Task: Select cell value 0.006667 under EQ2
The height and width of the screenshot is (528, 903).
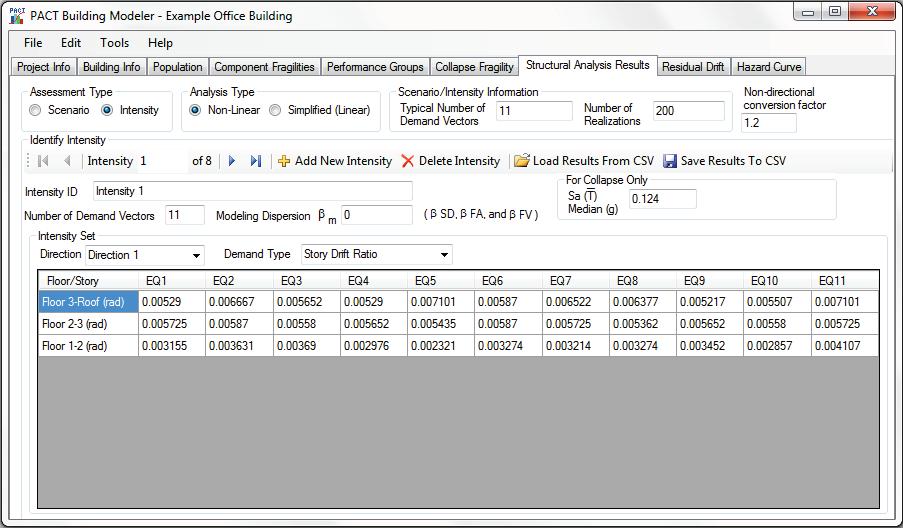Action: coord(239,302)
